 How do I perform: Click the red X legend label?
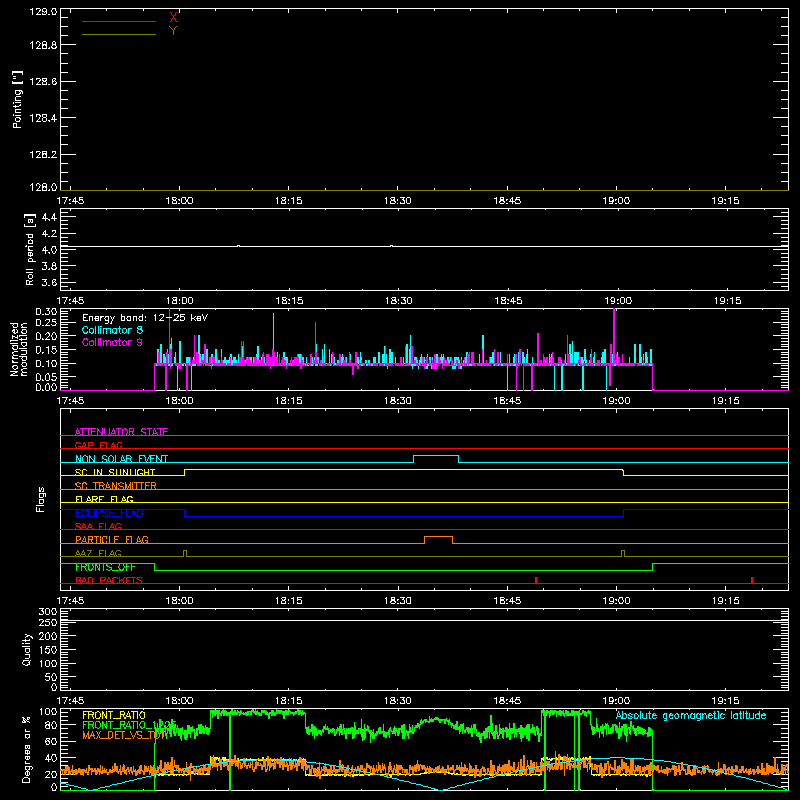(x=173, y=17)
